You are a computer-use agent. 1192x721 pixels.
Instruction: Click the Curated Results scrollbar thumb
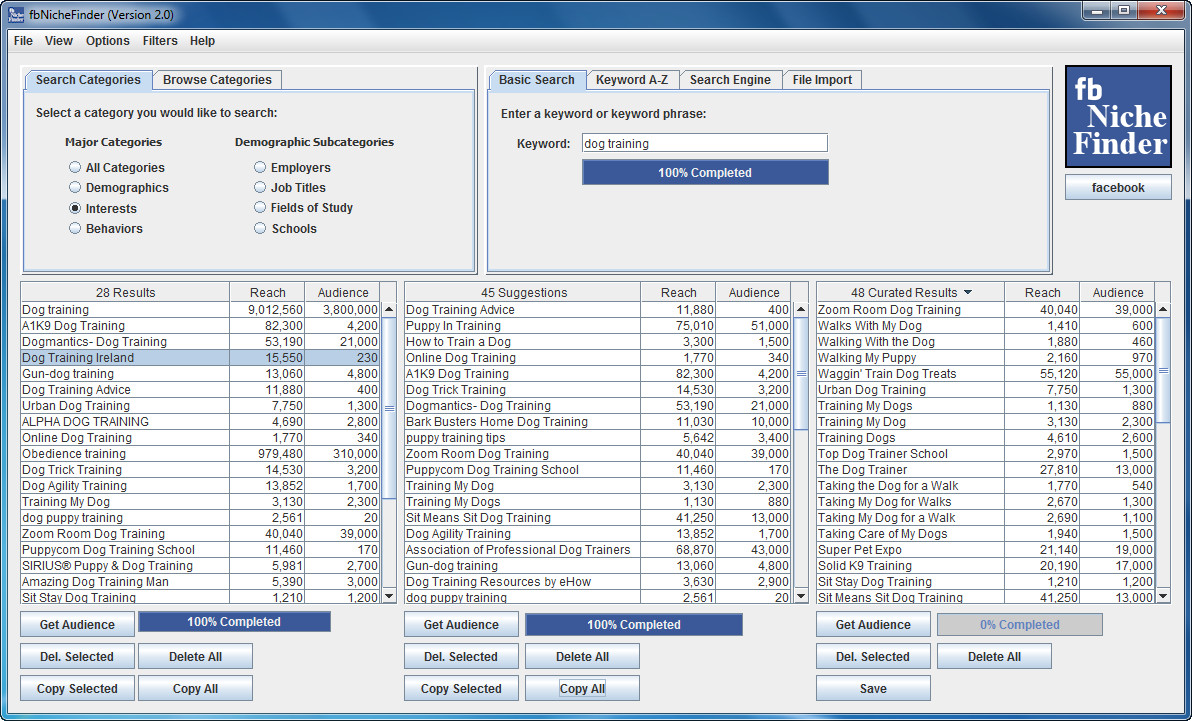pos(1163,370)
